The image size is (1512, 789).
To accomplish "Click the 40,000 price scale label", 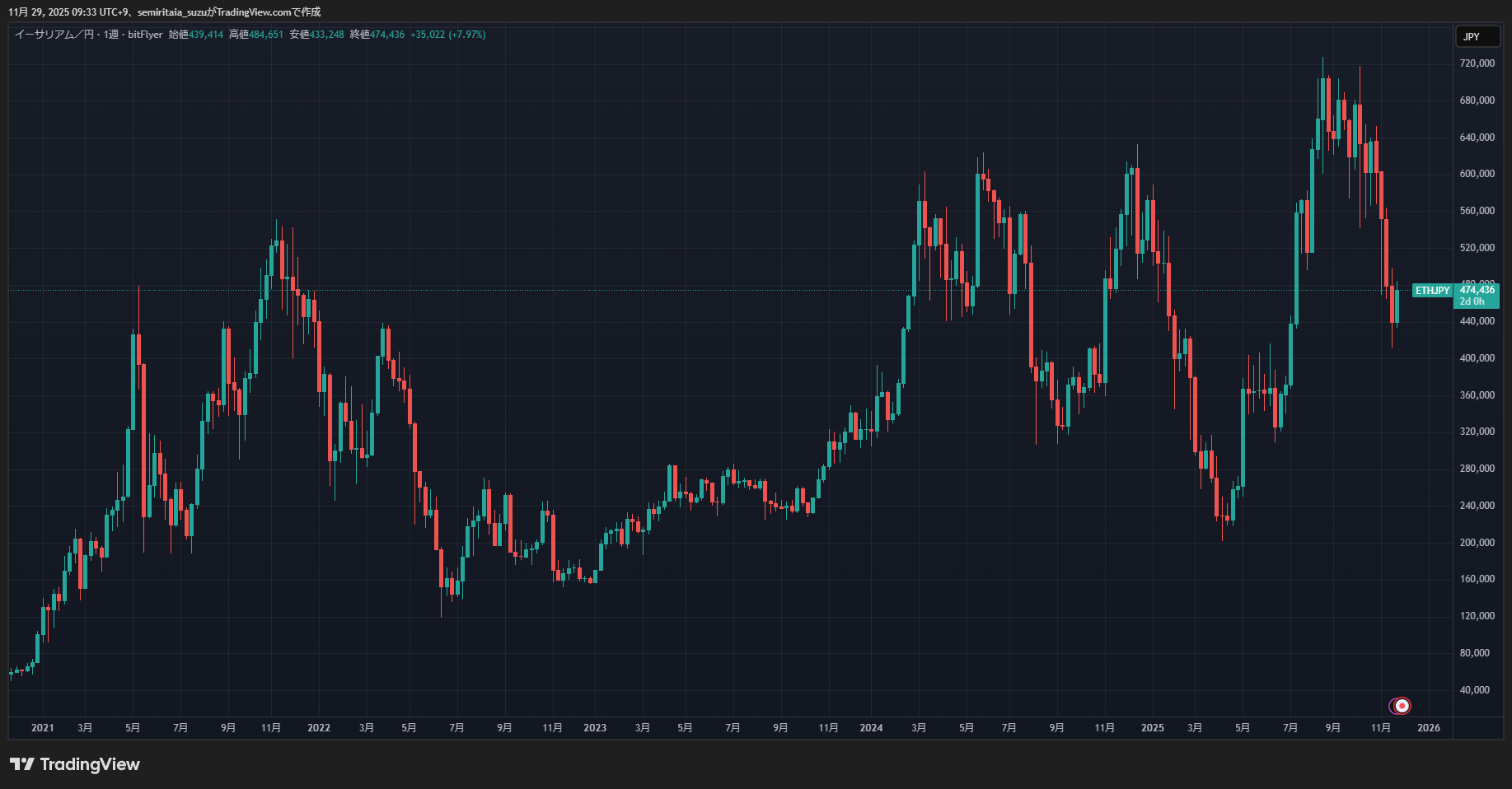I will point(1475,690).
